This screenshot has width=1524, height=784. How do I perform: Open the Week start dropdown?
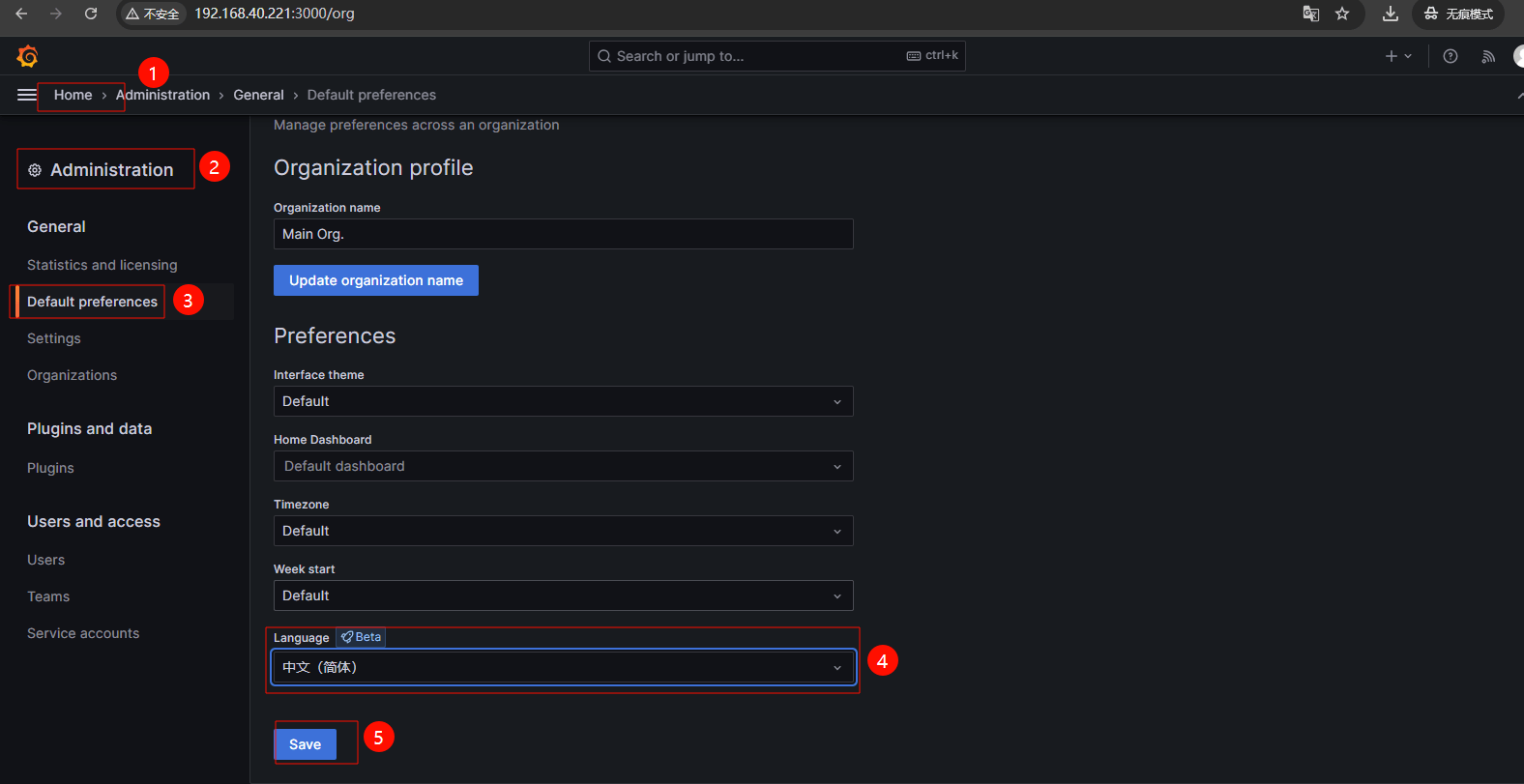coord(563,595)
